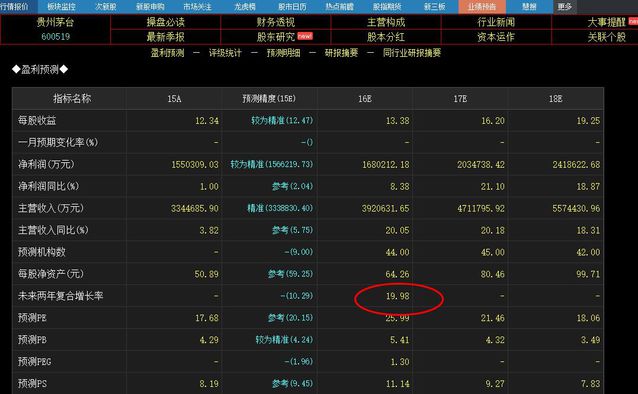Select the 龙虎榜 tab
Viewport: 638px width, 394px height.
(245, 7)
